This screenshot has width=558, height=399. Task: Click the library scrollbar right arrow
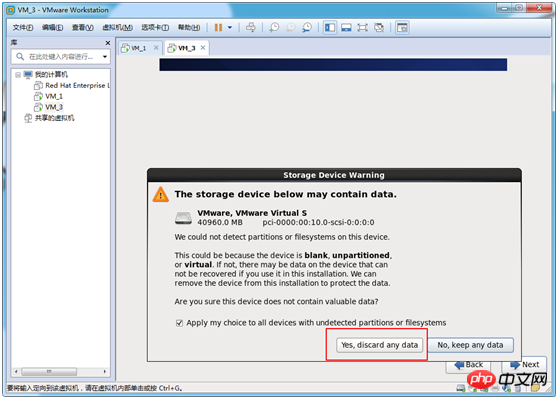[x=105, y=372]
